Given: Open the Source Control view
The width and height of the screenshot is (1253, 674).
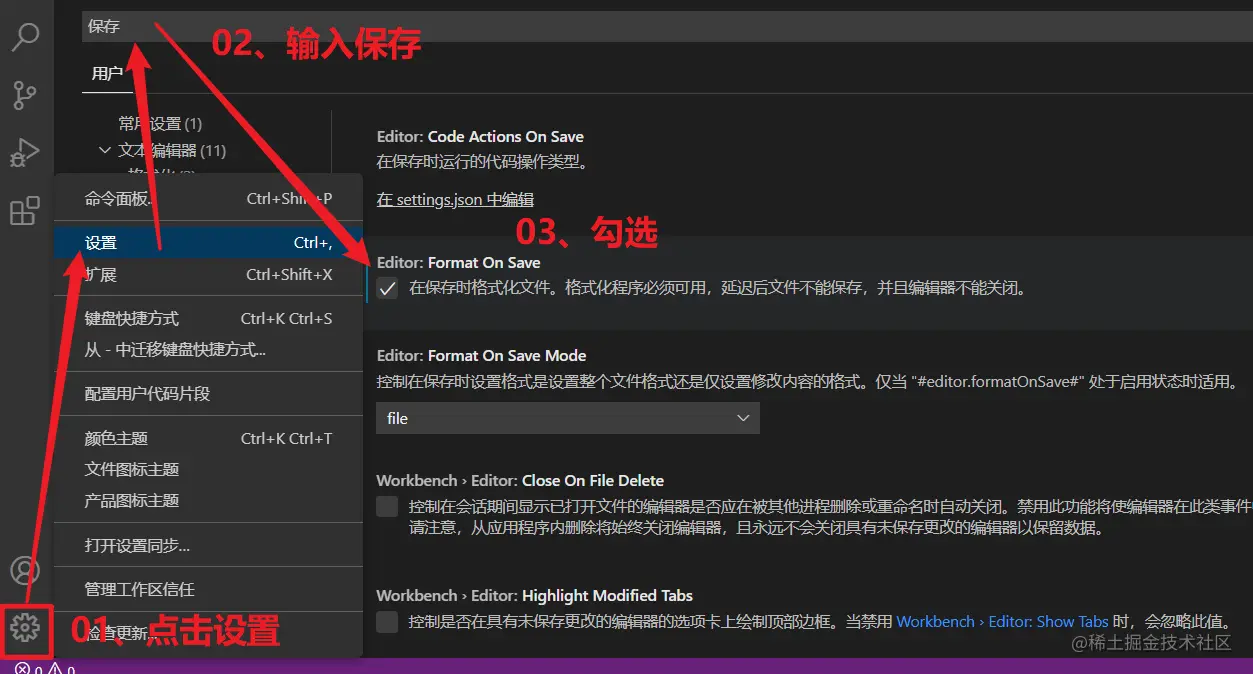Looking at the screenshot, I should 25,95.
